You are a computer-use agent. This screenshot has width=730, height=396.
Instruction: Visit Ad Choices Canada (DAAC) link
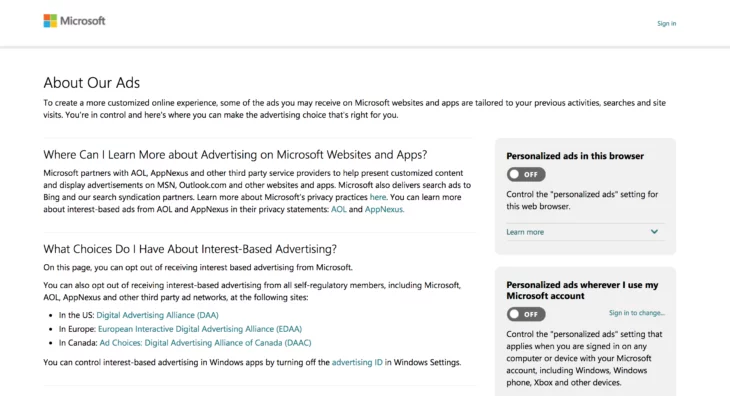[205, 343]
